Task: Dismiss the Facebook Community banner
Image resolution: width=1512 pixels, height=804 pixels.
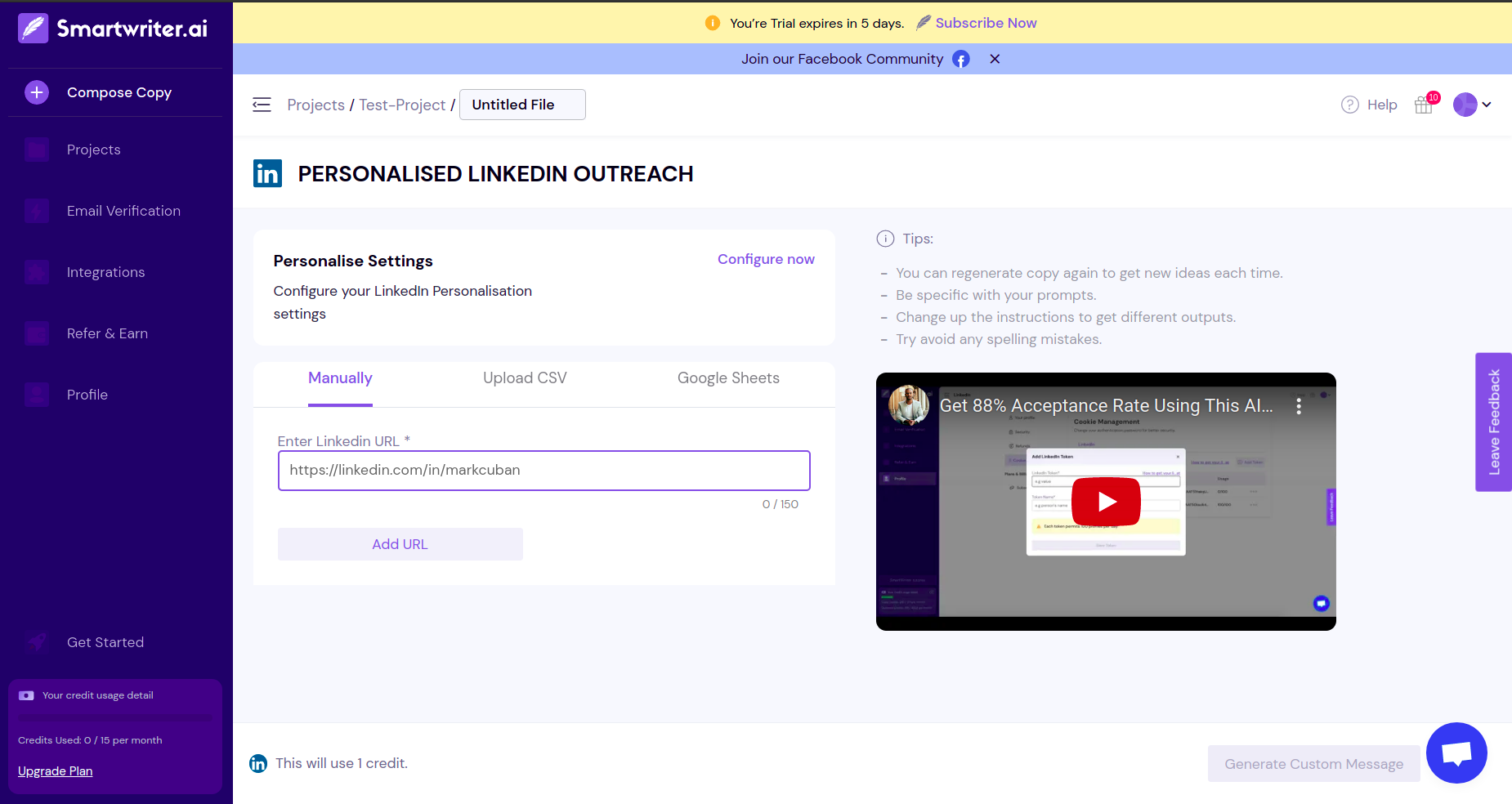Action: click(x=995, y=59)
